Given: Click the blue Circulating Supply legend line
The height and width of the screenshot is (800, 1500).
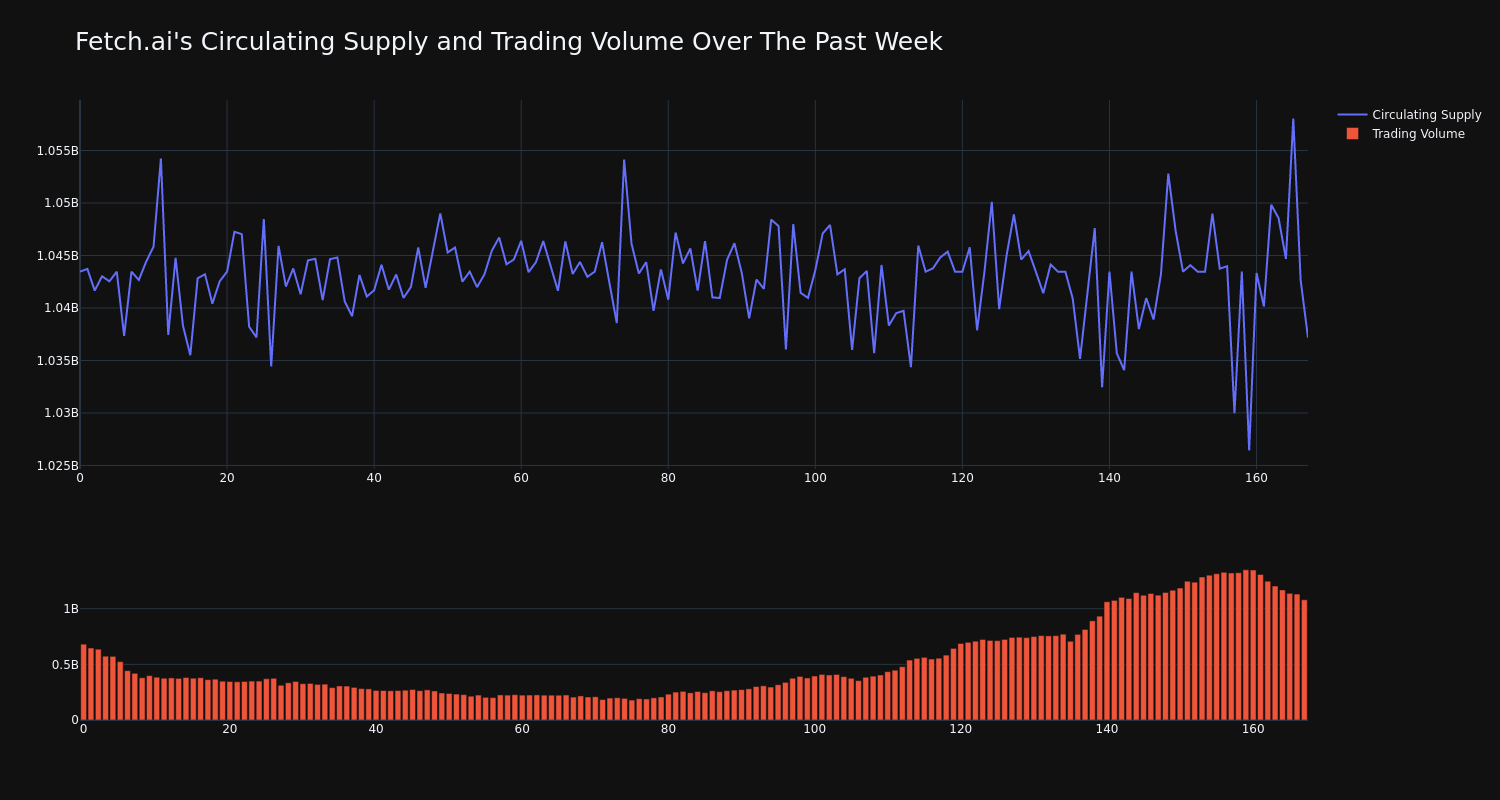Looking at the screenshot, I should pyautogui.click(x=1352, y=115).
